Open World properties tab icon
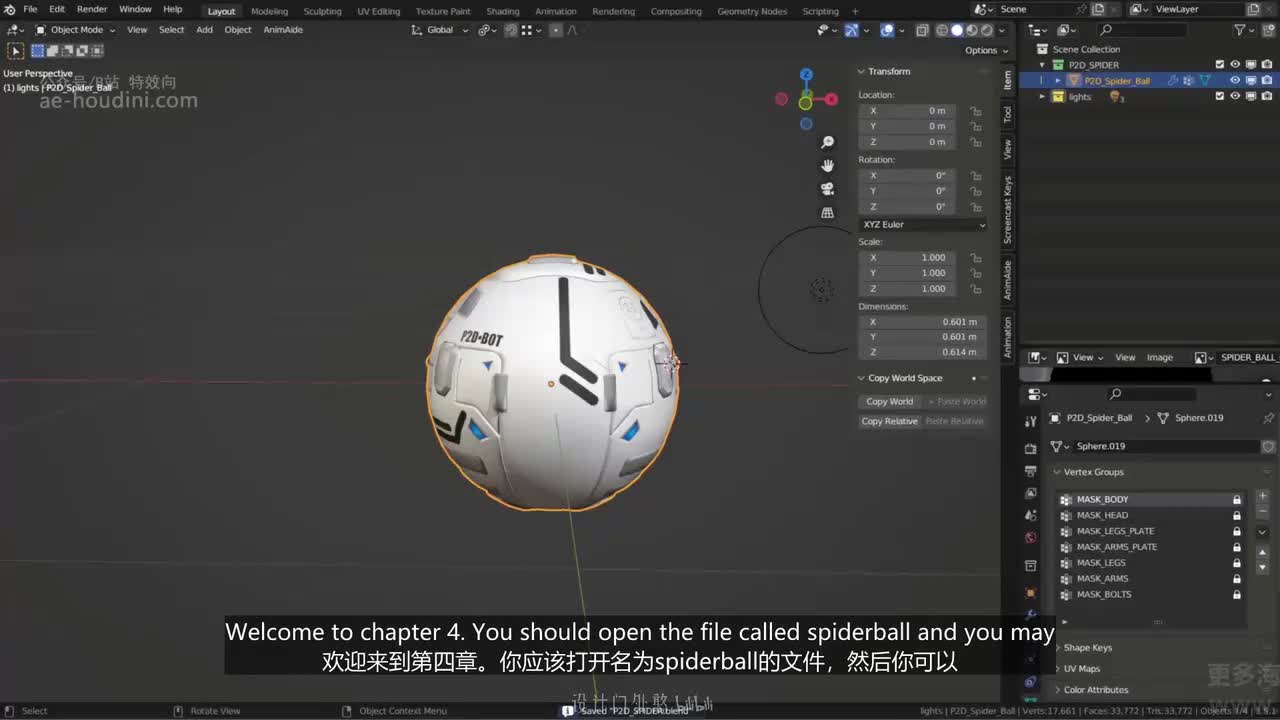1280x720 pixels. click(x=1030, y=538)
